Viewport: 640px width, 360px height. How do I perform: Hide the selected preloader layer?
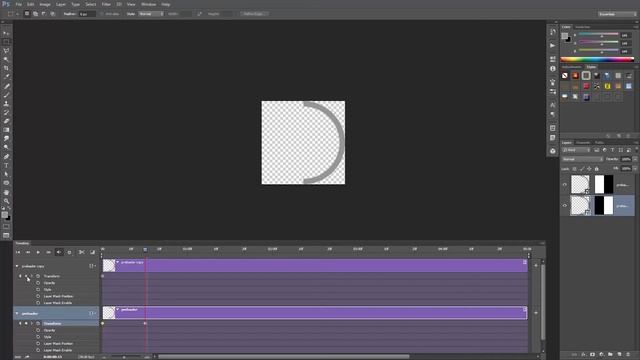(565, 206)
